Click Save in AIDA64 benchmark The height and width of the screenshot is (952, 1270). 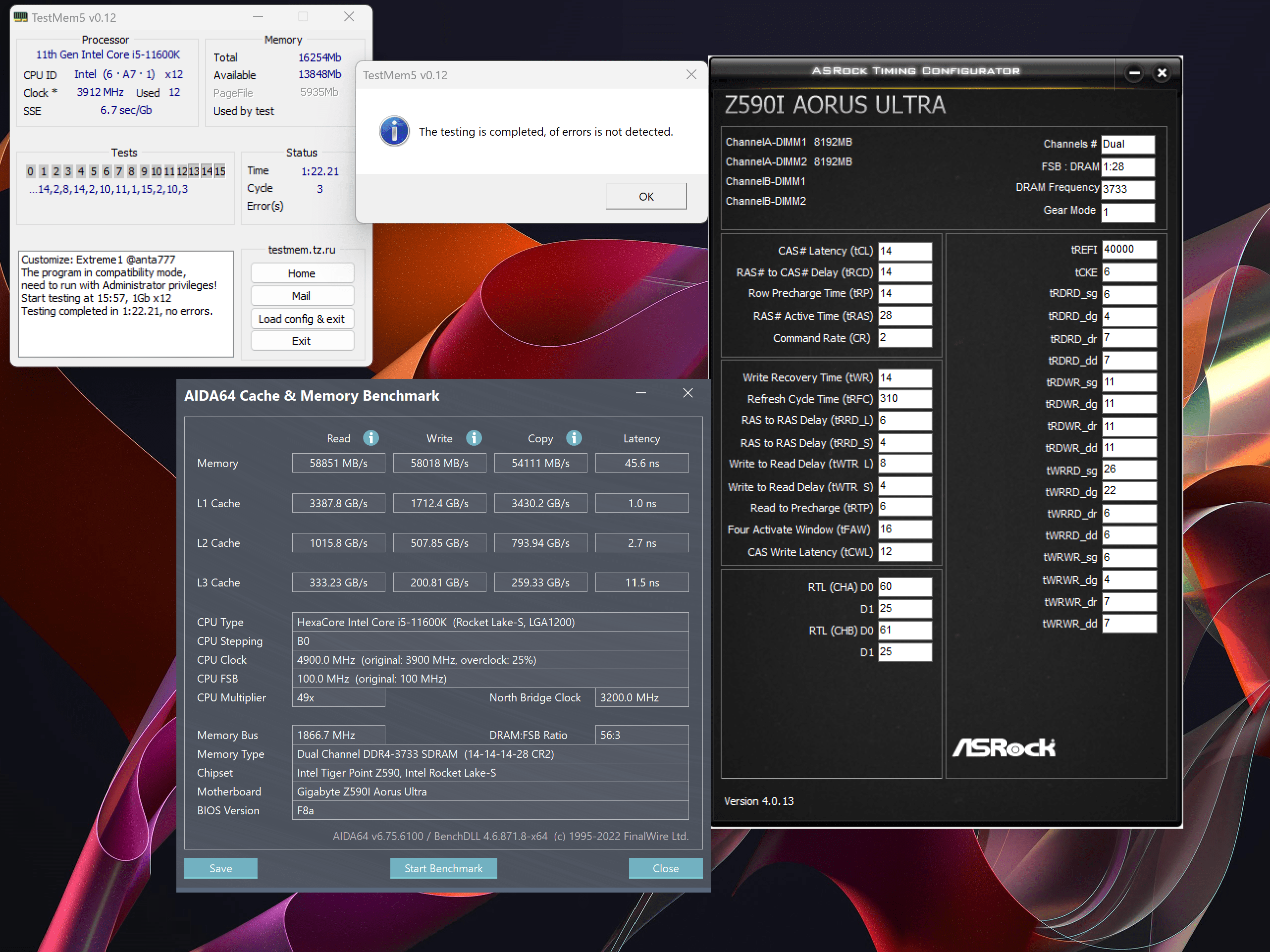click(220, 868)
